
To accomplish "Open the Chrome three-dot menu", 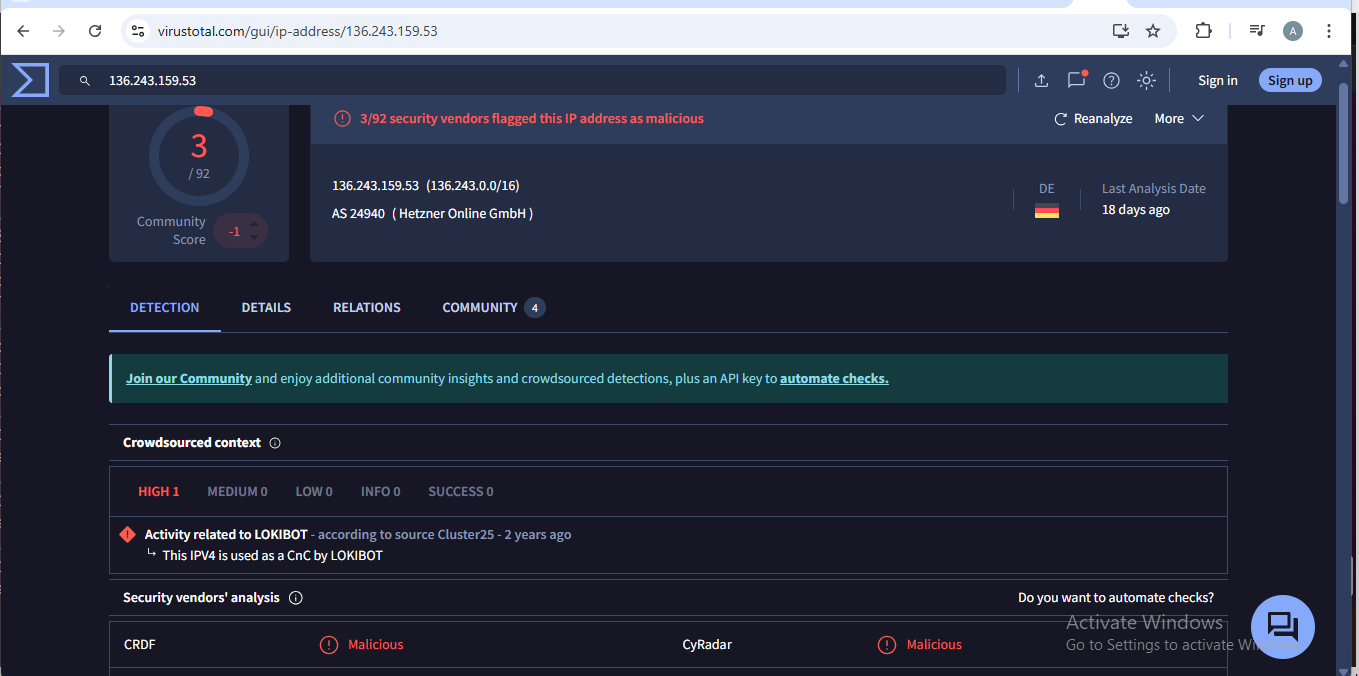I will pyautogui.click(x=1329, y=31).
